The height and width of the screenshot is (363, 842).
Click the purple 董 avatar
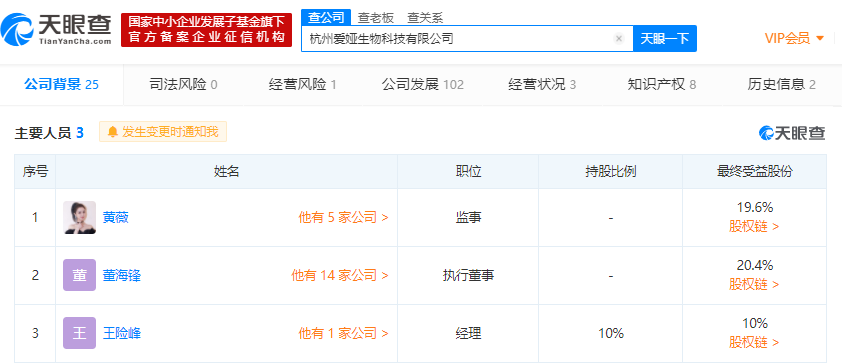pyautogui.click(x=79, y=275)
